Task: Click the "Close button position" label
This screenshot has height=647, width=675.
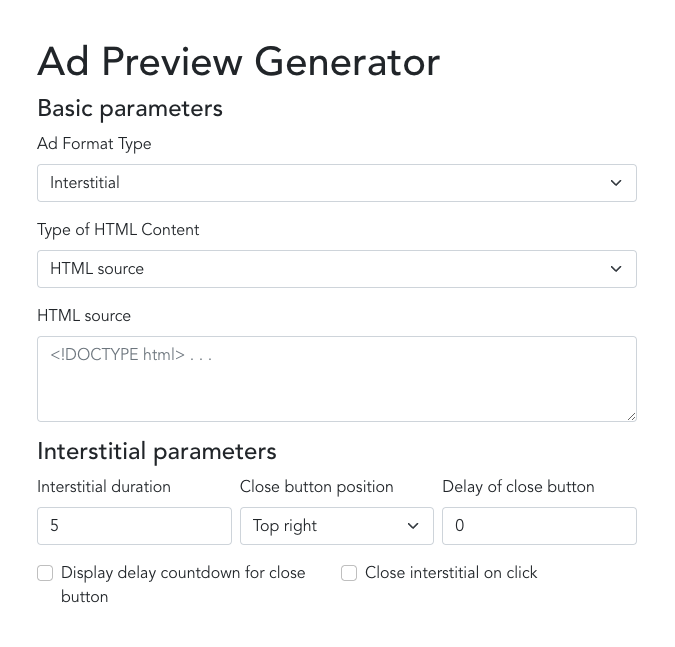Action: coord(316,487)
